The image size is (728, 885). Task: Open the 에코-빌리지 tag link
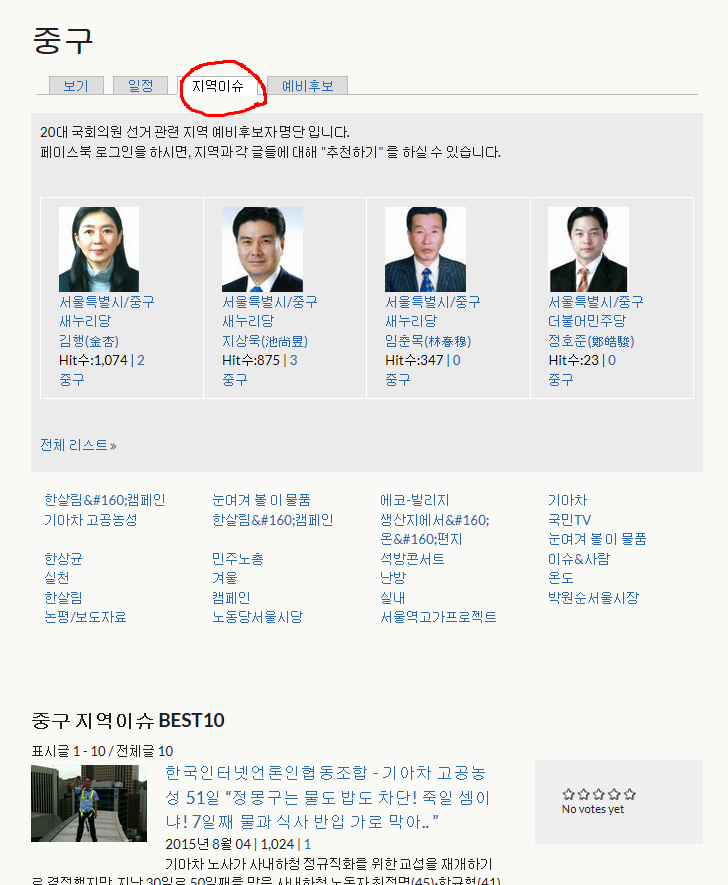[x=414, y=500]
